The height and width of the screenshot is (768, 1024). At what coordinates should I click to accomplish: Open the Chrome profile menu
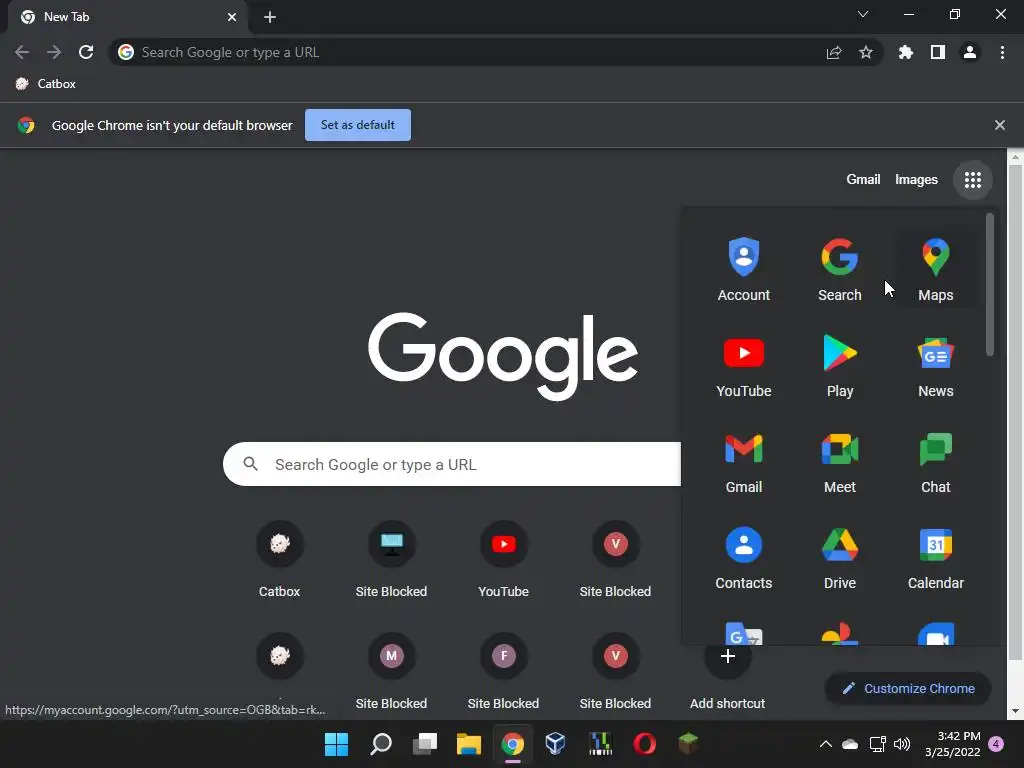pyautogui.click(x=969, y=52)
